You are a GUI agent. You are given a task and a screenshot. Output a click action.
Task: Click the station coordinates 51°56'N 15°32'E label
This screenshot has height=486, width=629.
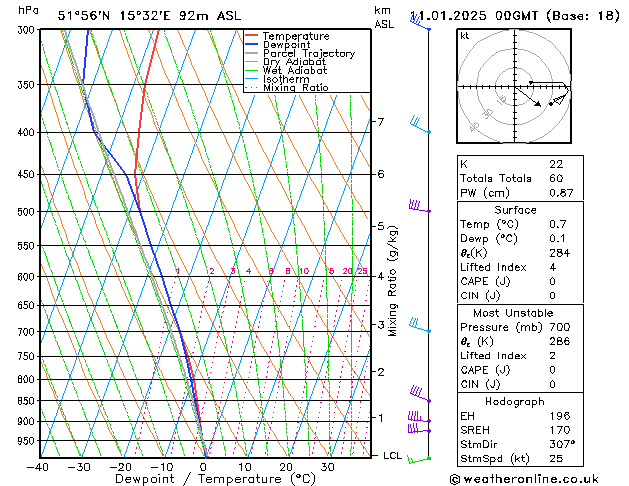121,16
